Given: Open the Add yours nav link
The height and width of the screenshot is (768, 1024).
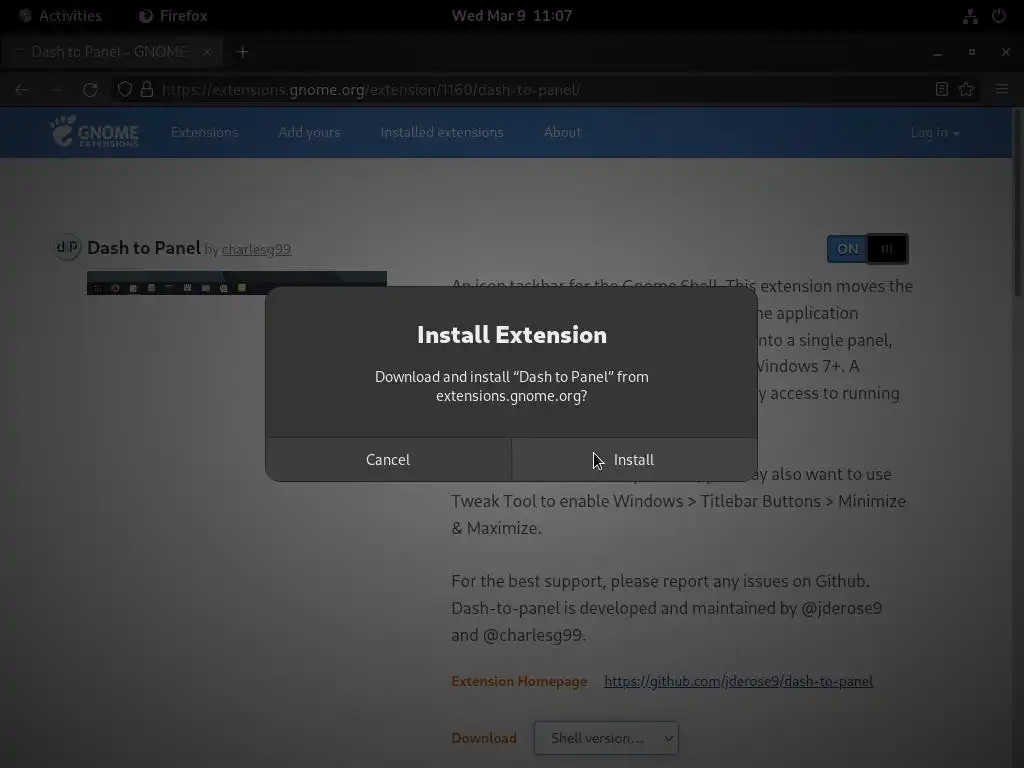Looking at the screenshot, I should point(310,133).
